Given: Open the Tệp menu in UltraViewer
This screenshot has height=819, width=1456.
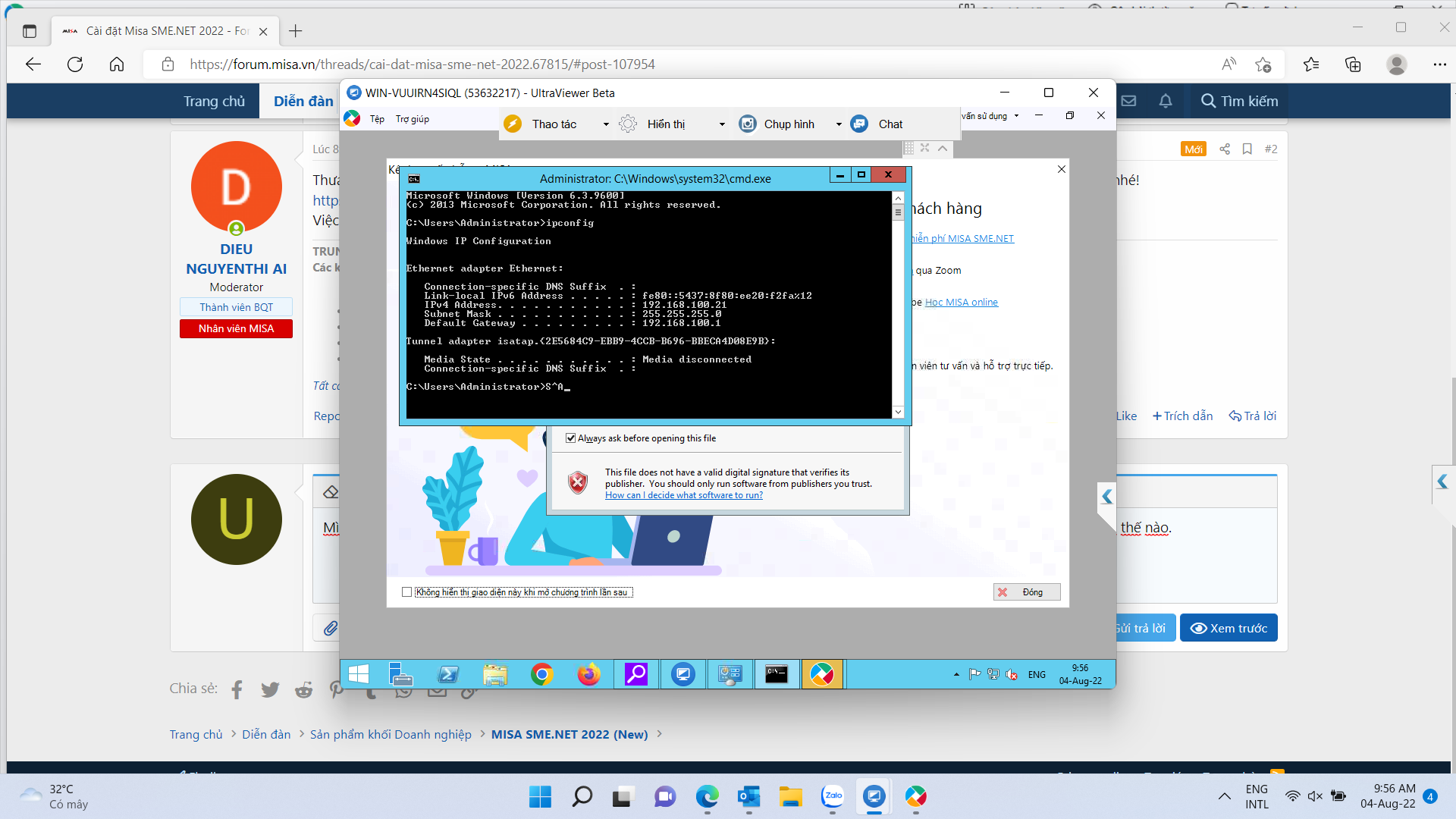Looking at the screenshot, I should (377, 119).
